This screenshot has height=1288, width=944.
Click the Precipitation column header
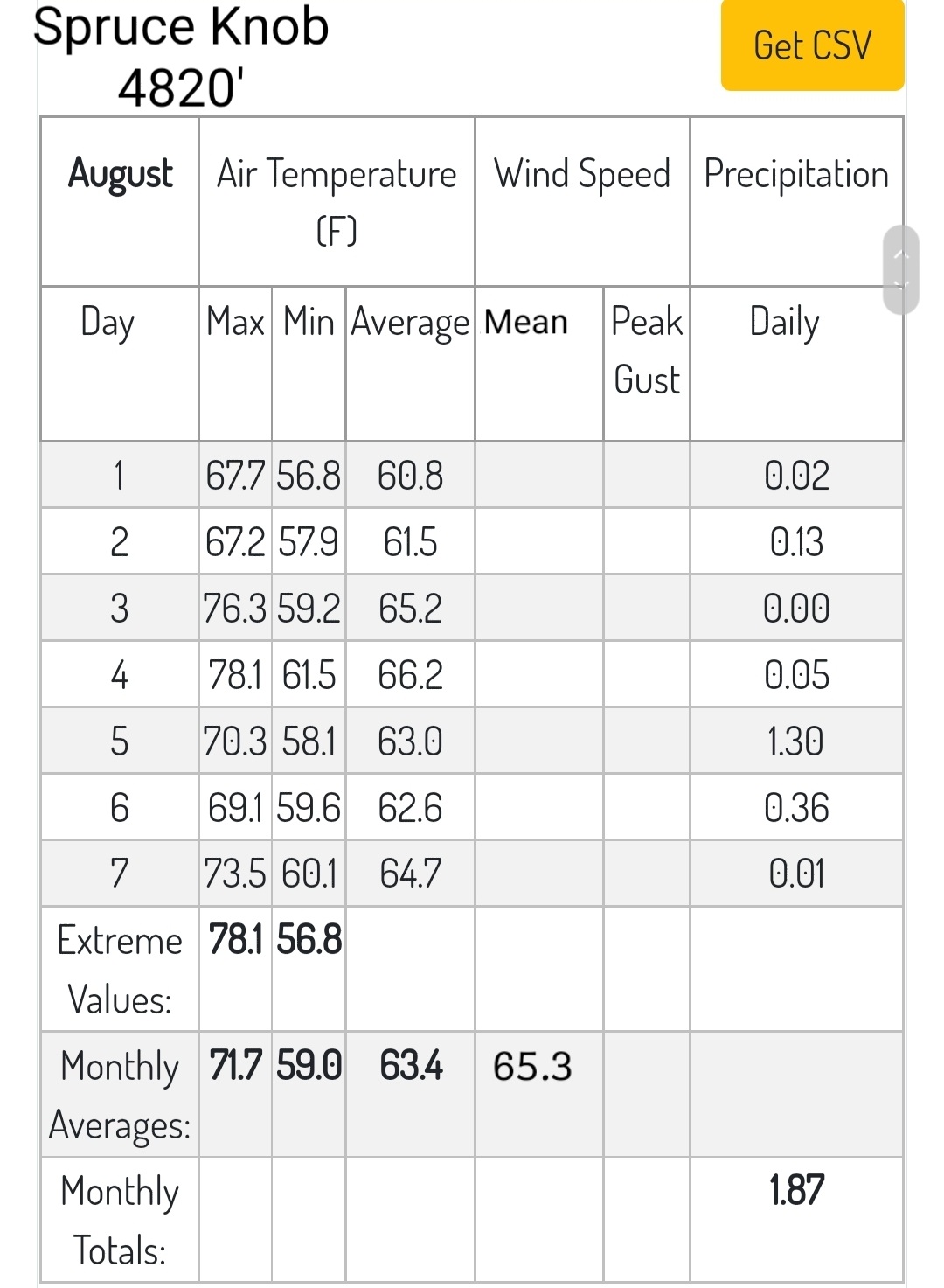796,173
